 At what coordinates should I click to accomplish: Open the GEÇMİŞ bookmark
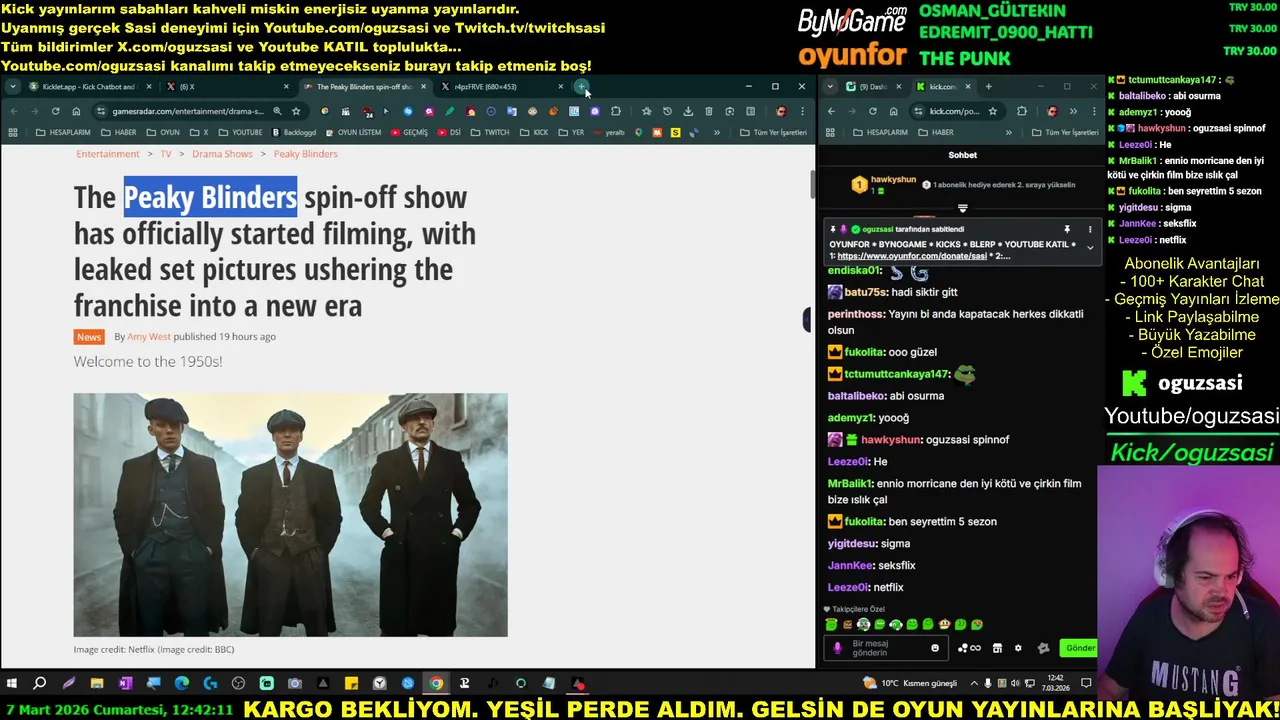409,132
